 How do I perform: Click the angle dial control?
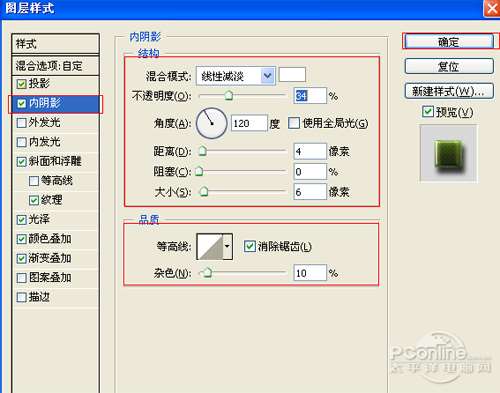(x=212, y=123)
